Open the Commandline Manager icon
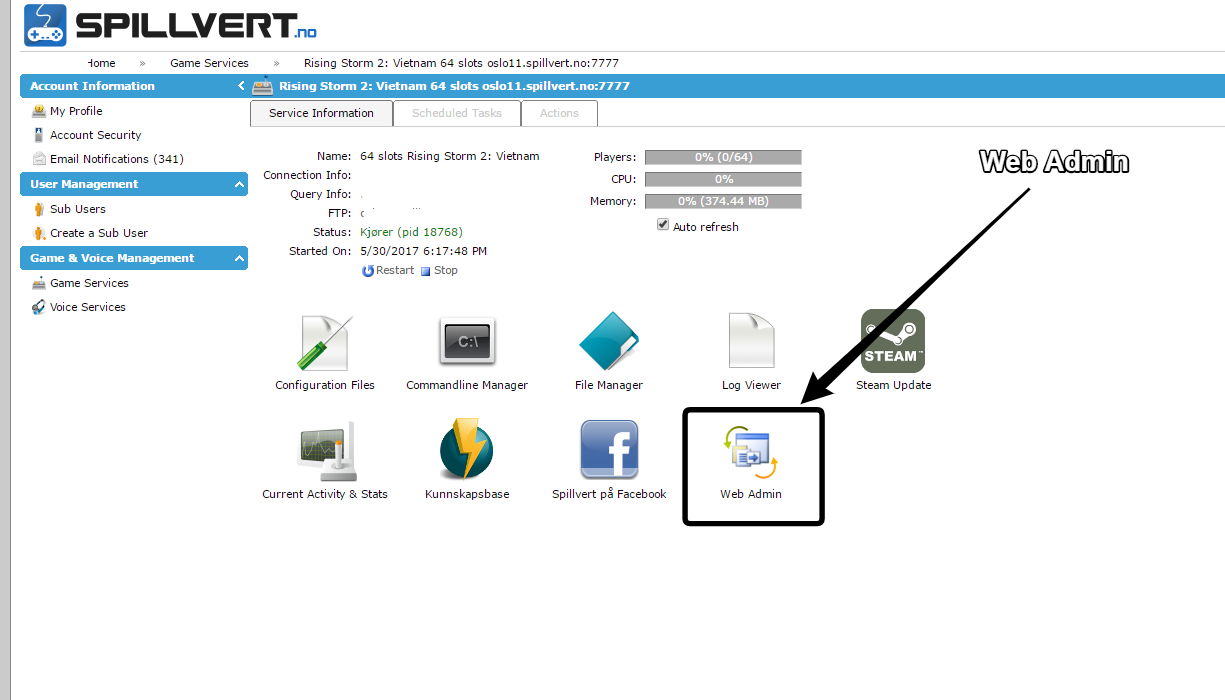This screenshot has height=700, width=1225. pos(467,343)
